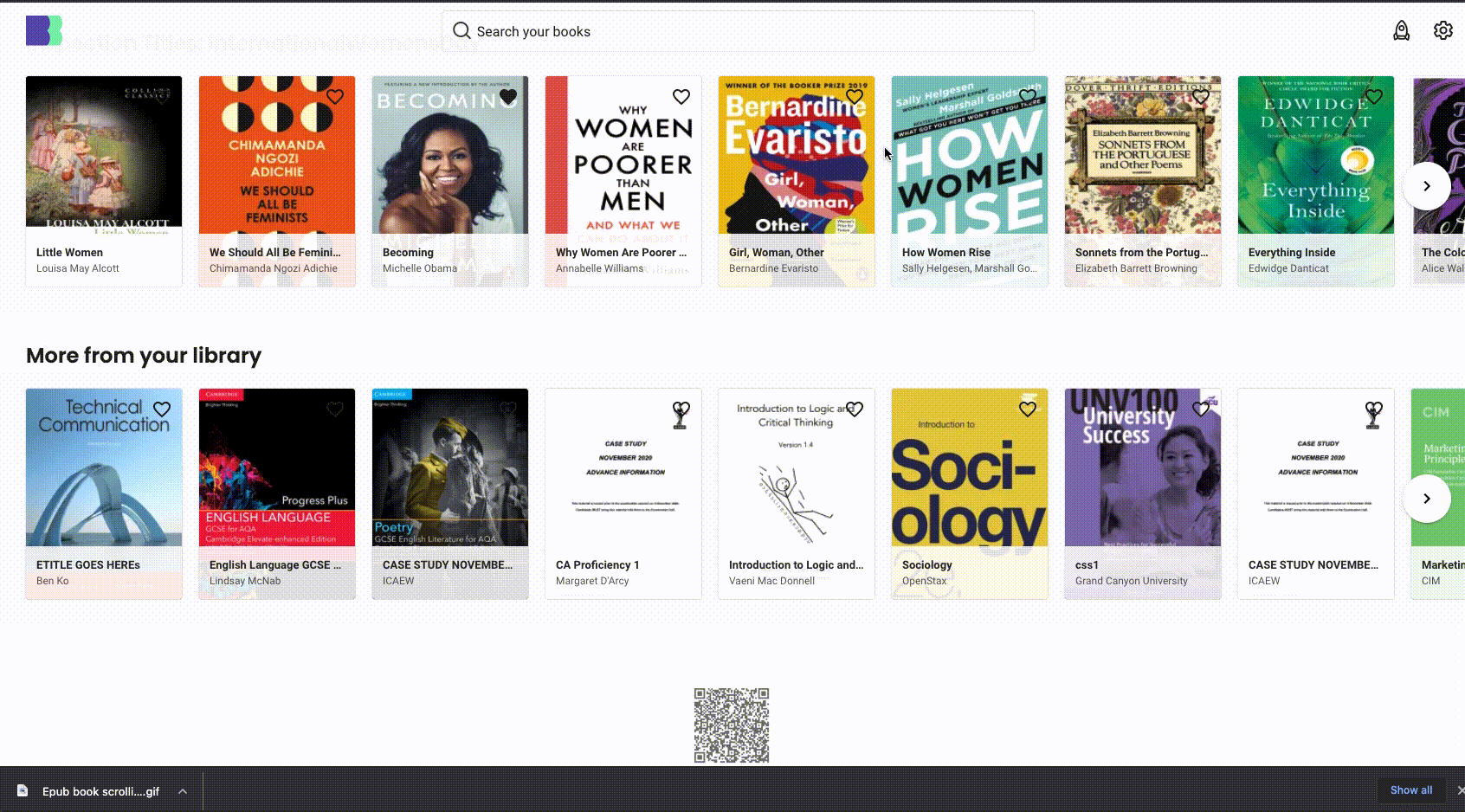Click author Vaeni Mac Donnell

pos(771,581)
